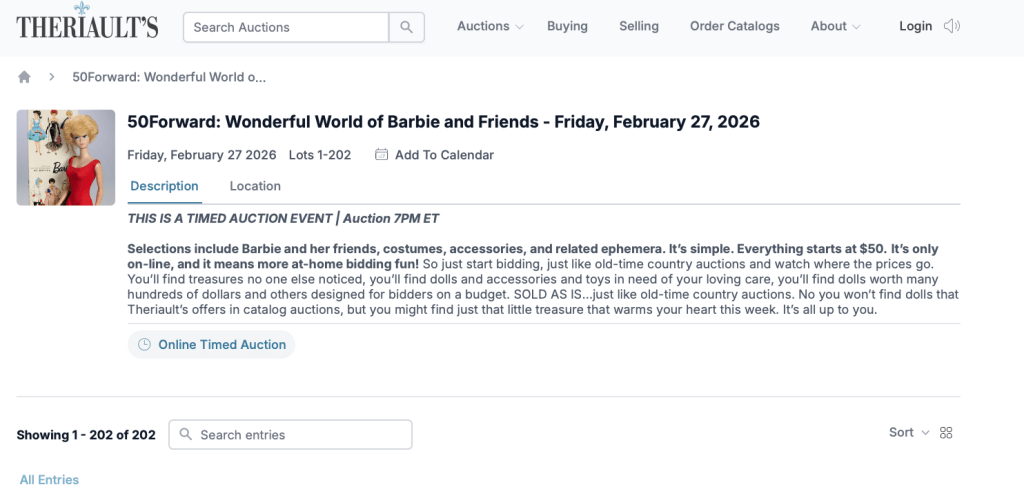
Task: Click the clock icon in Online Timed Auction
Action: click(144, 345)
